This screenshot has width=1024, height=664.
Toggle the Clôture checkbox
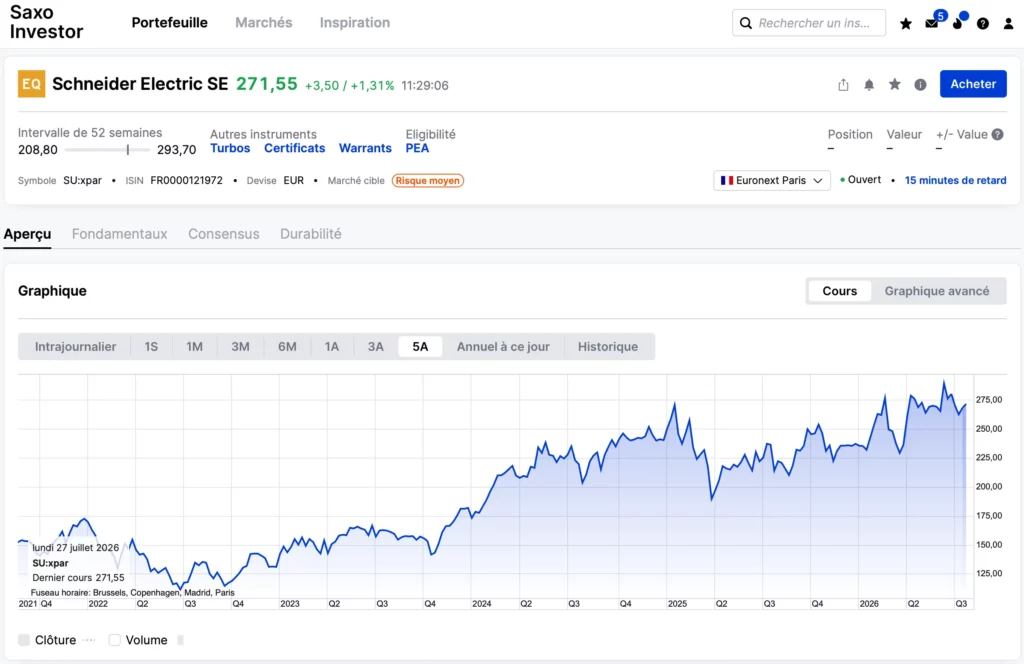click(24, 640)
